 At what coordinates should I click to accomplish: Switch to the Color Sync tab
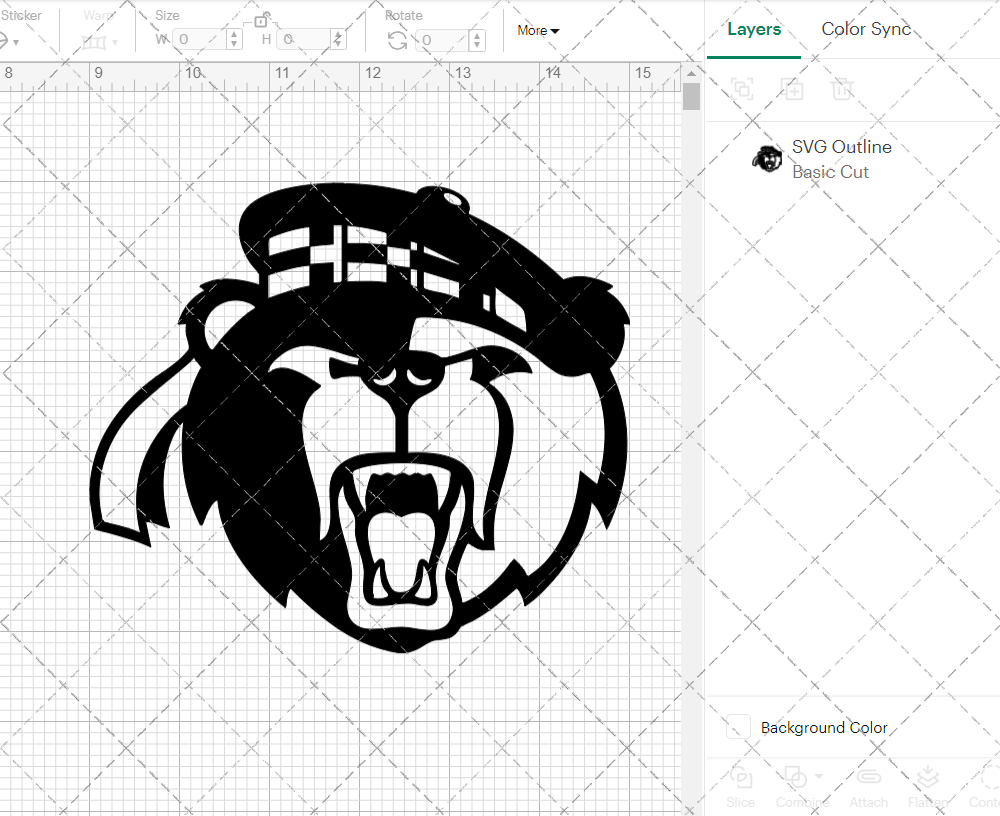tap(866, 29)
